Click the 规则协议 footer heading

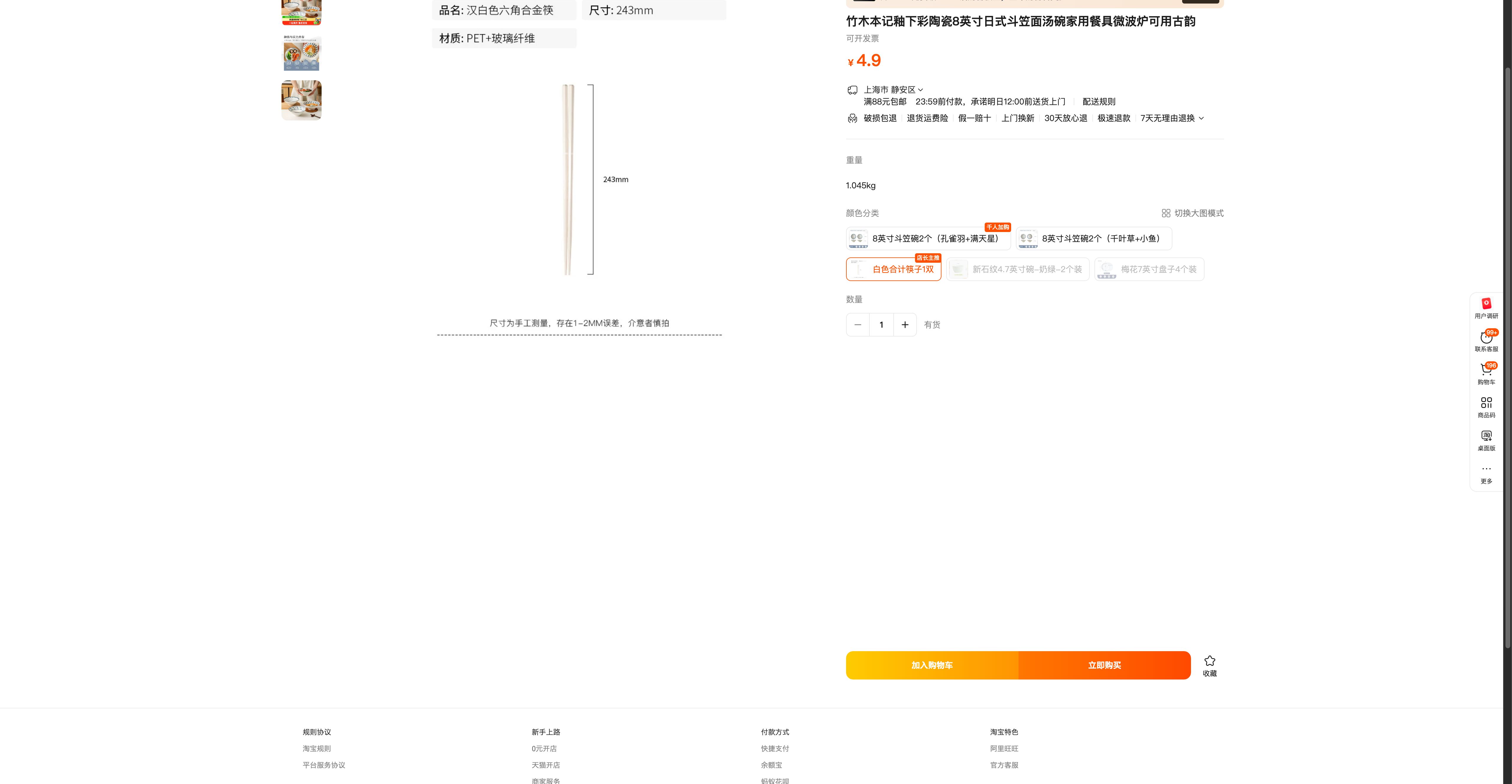(x=316, y=732)
